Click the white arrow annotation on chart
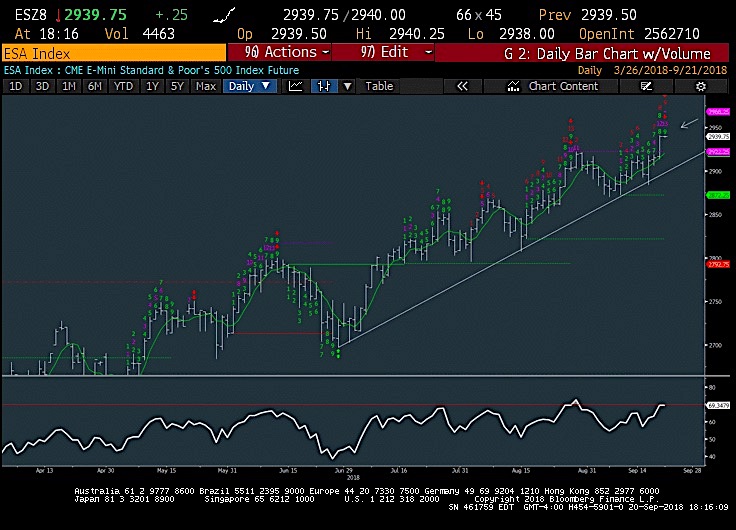The width and height of the screenshot is (736, 530). [689, 124]
